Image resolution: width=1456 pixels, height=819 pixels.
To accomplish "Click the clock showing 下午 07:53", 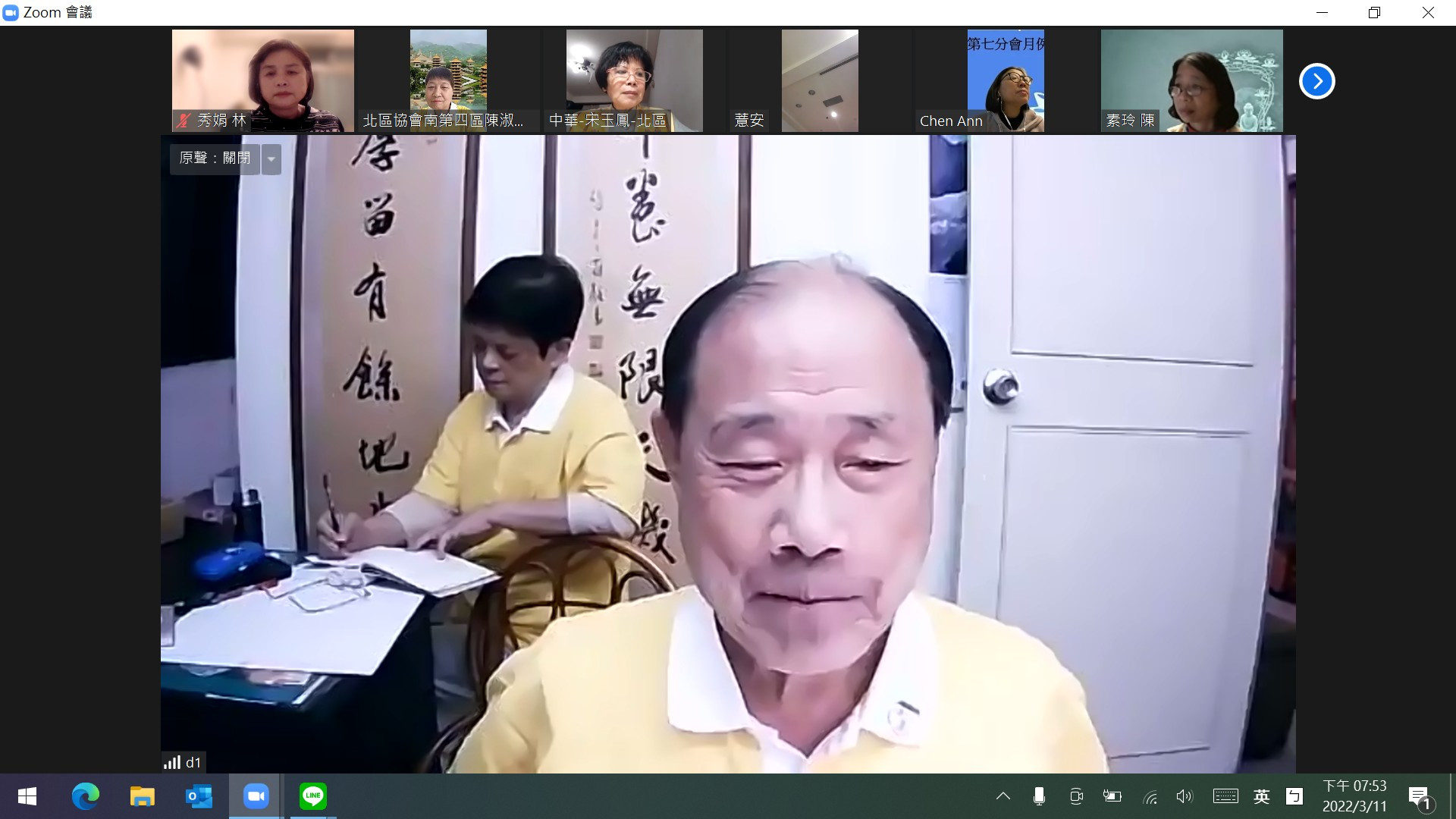I will coord(1354,796).
